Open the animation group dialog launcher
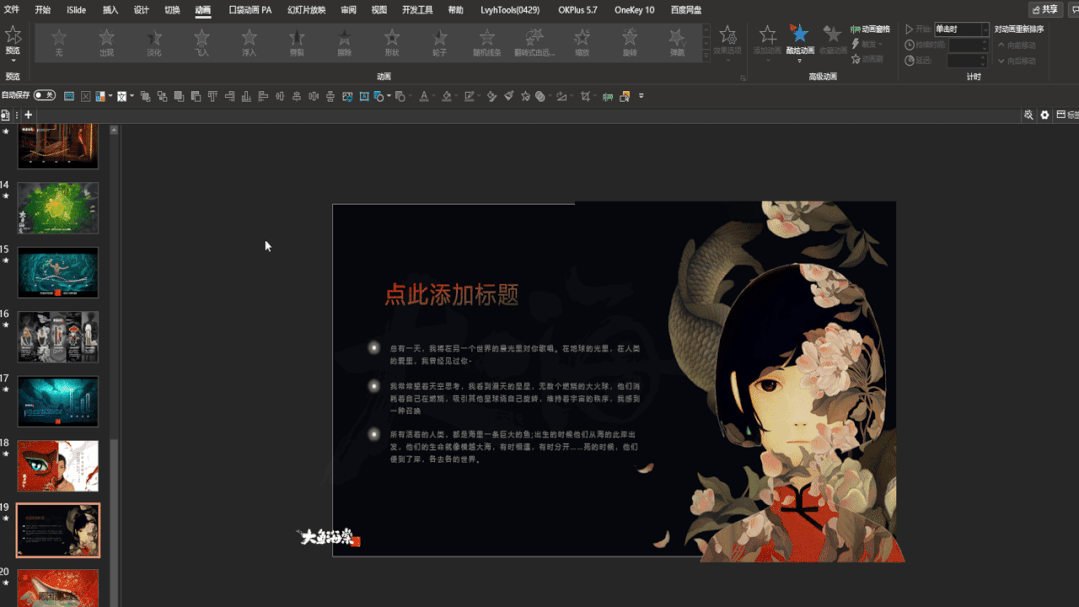 [743, 78]
